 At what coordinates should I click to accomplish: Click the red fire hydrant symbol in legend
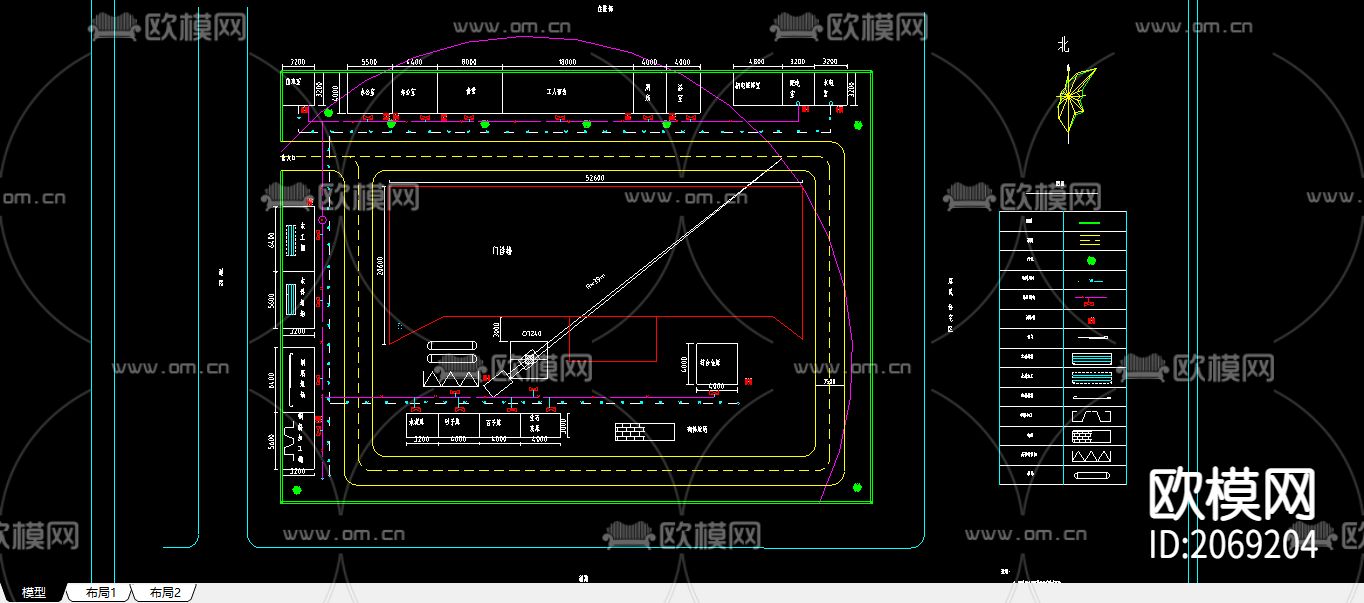click(x=1094, y=319)
